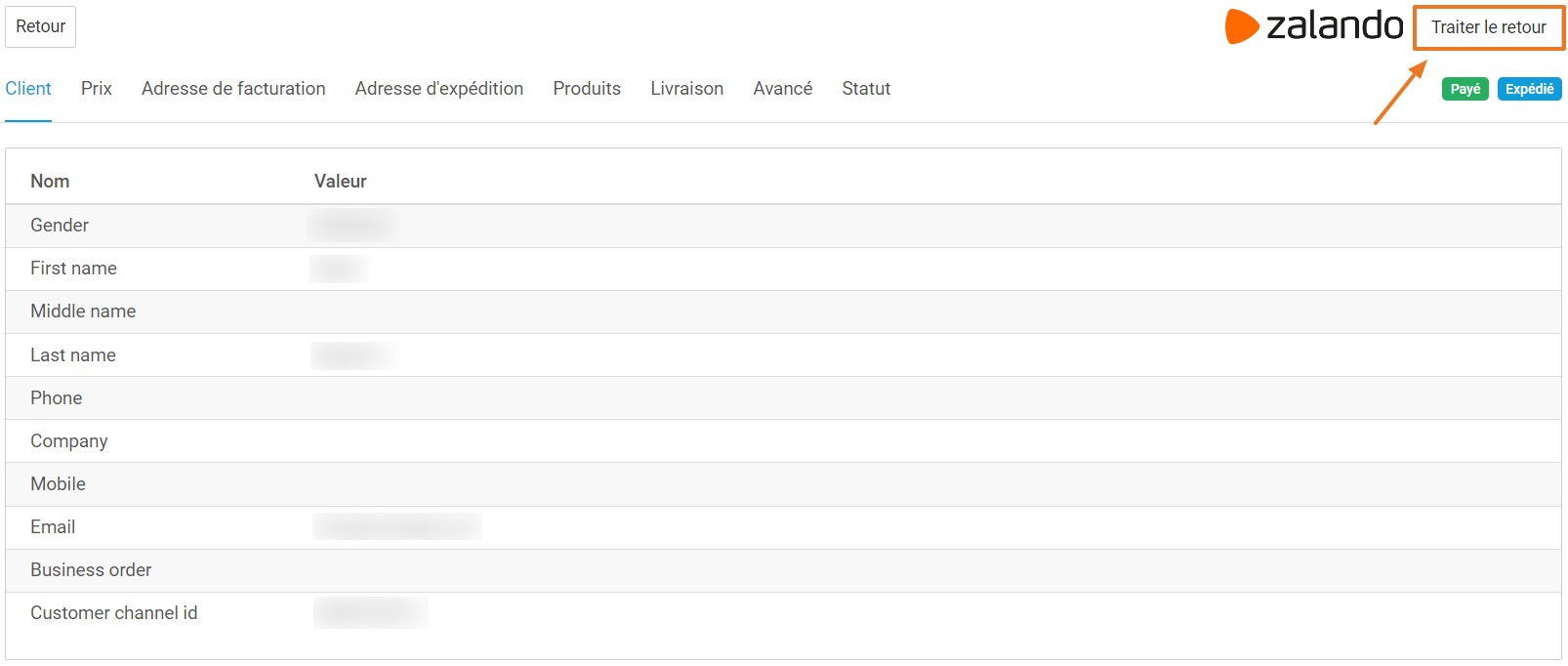Select the Gender row label

click(60, 226)
